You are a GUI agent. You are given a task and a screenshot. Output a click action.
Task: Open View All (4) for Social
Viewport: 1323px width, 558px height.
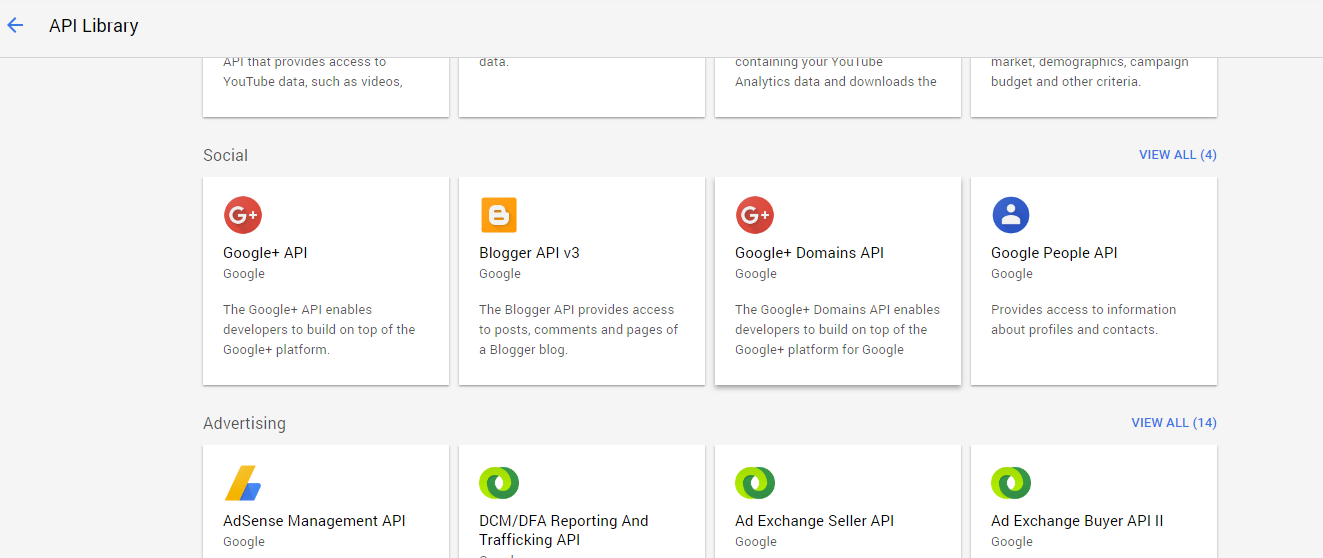1177,155
